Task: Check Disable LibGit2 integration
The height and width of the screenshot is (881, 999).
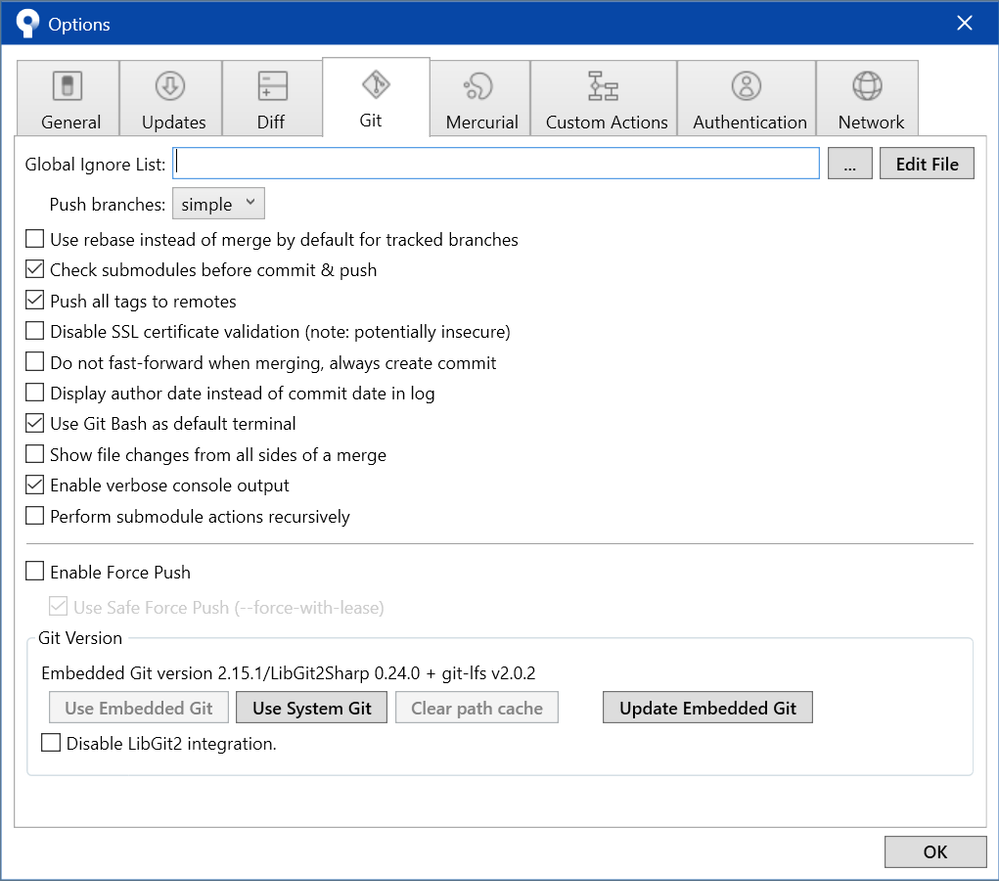Action: tap(51, 743)
